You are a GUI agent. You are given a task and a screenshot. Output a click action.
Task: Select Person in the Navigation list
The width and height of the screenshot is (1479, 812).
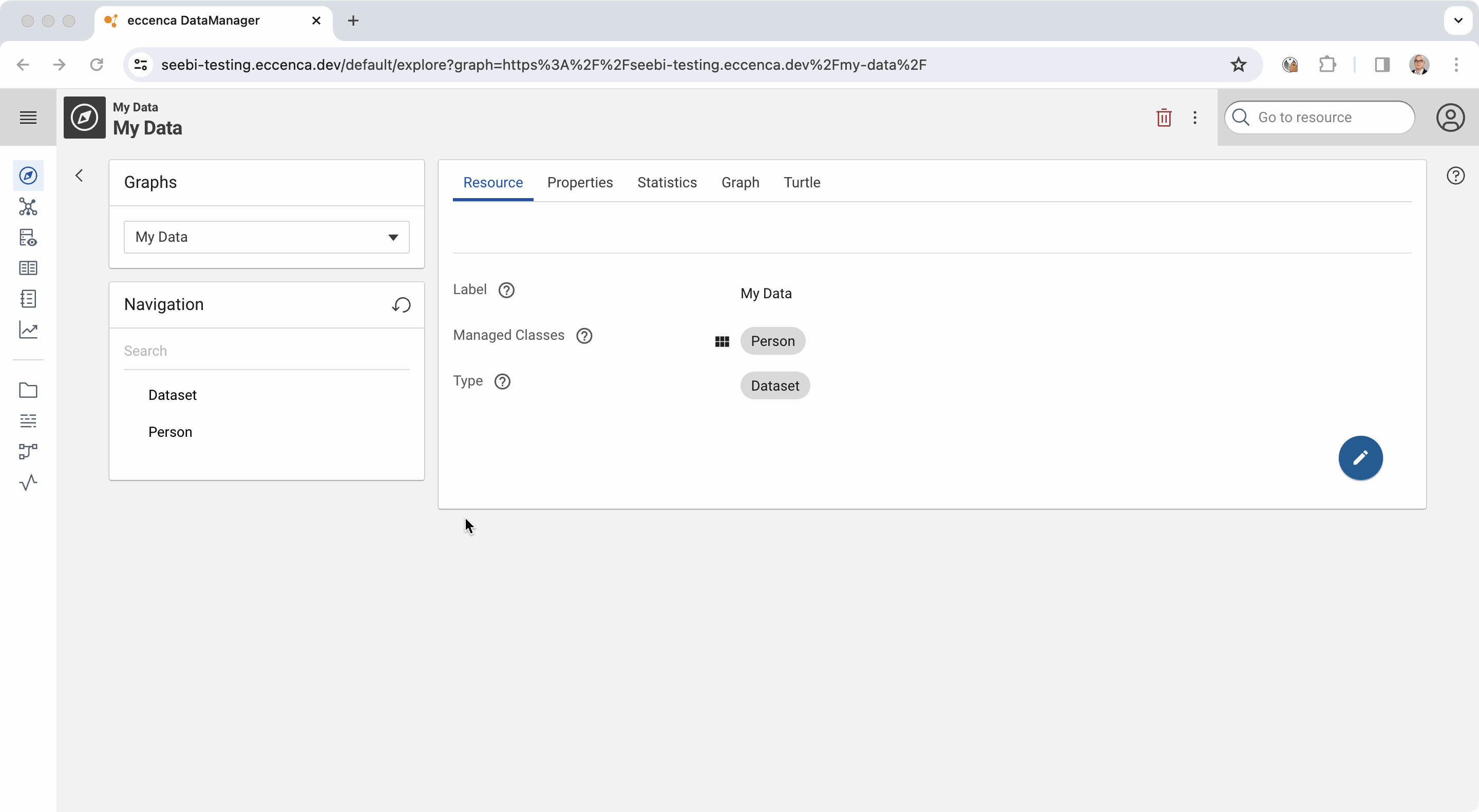170,432
